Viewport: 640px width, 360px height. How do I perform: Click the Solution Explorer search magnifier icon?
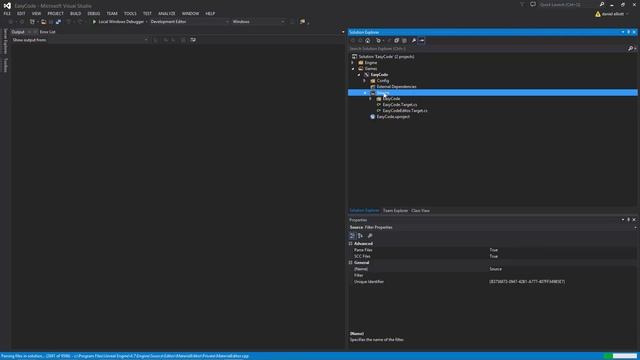[630, 49]
